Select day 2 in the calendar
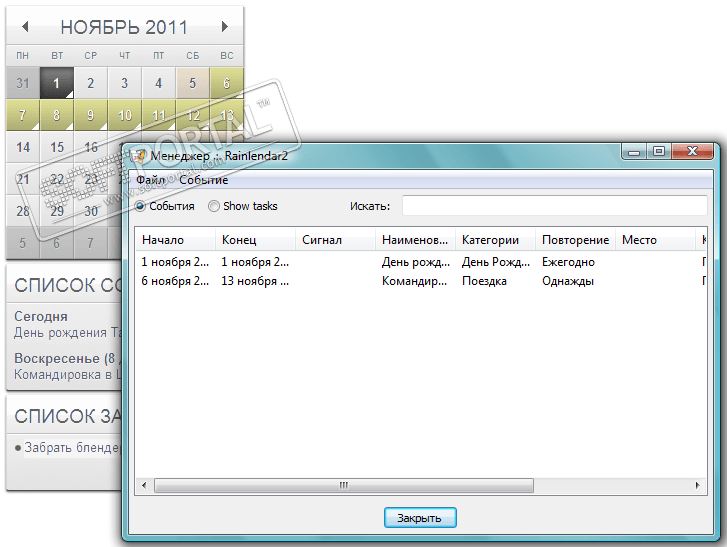Image resolution: width=727 pixels, height=547 pixels. [90, 83]
